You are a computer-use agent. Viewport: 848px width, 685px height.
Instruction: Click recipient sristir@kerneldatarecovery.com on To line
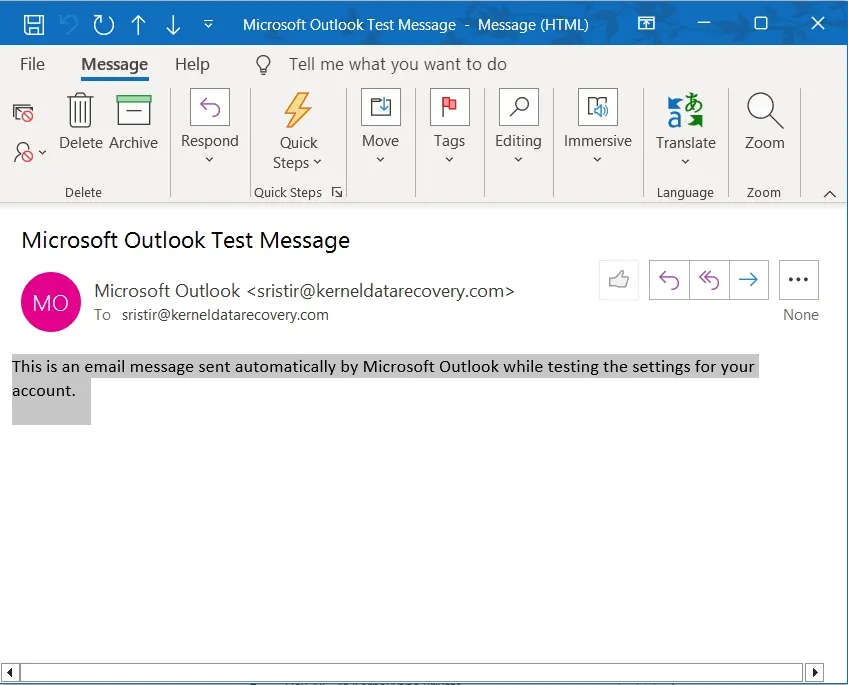coord(225,315)
